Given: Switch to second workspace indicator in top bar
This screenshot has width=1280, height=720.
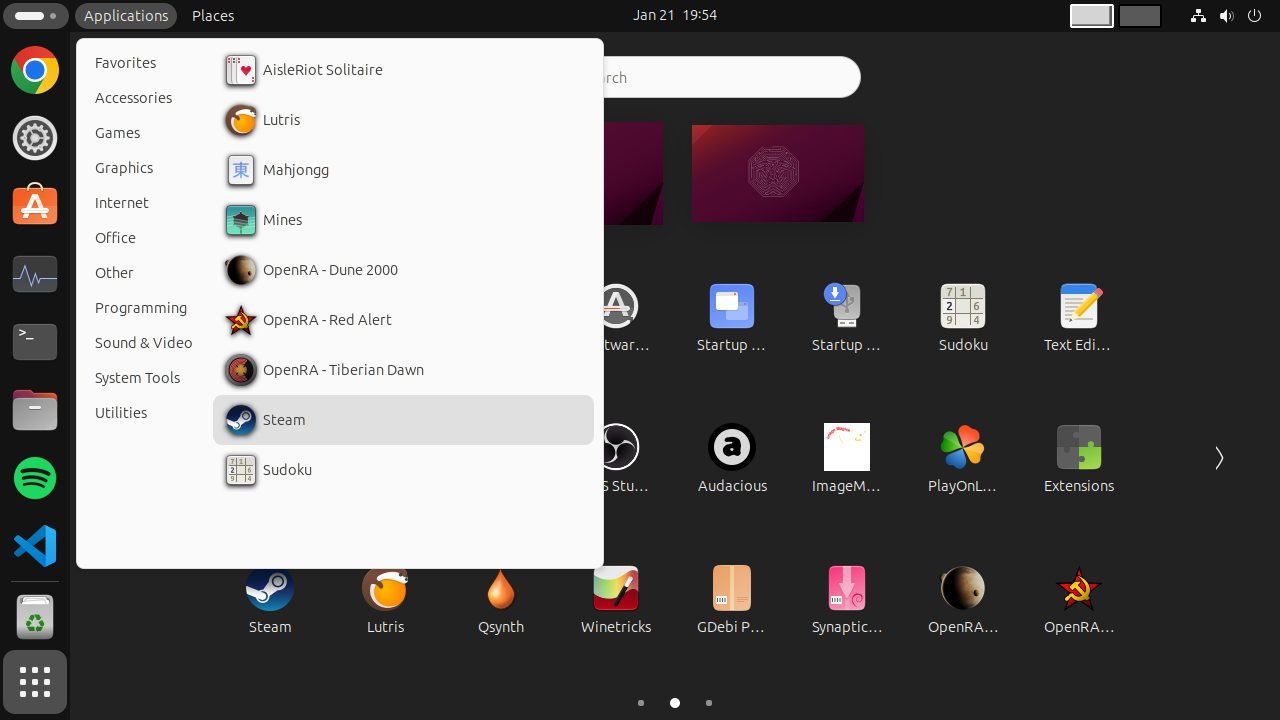Looking at the screenshot, I should coord(1140,16).
